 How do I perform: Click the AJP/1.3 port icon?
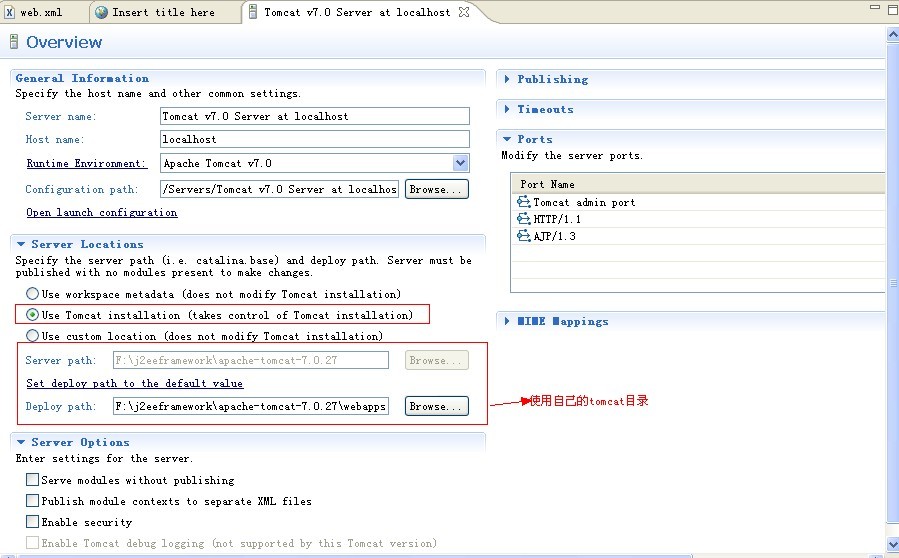pyautogui.click(x=523, y=236)
